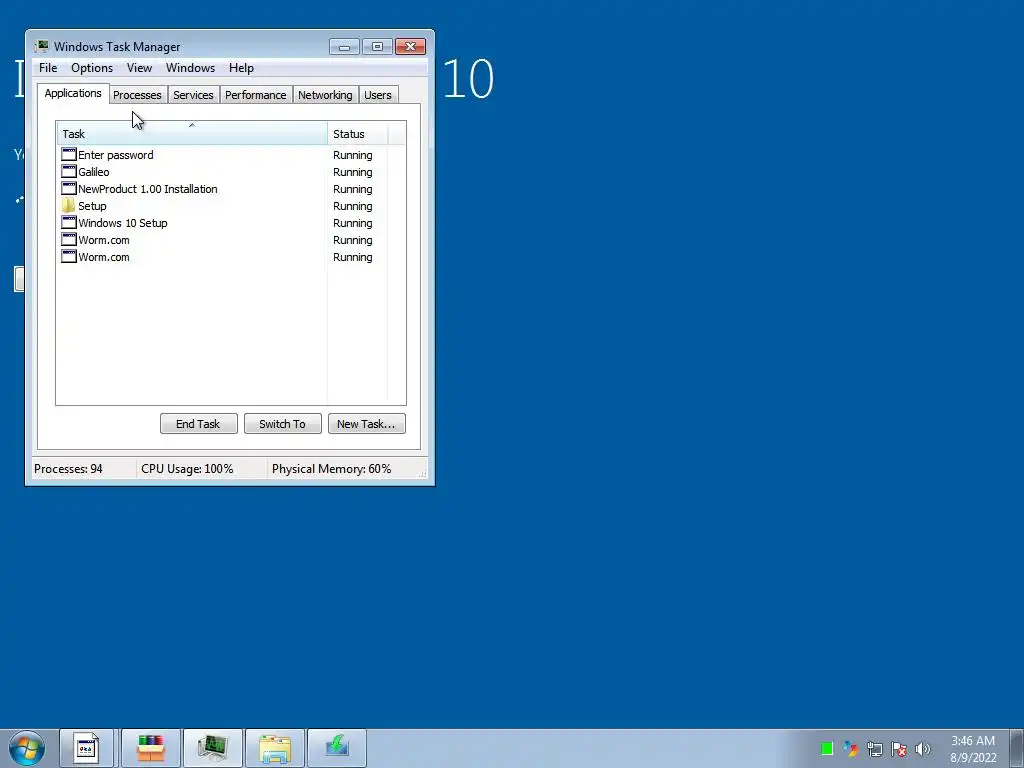Image resolution: width=1024 pixels, height=768 pixels.
Task: Click the volume speaker tray icon
Action: tap(922, 748)
